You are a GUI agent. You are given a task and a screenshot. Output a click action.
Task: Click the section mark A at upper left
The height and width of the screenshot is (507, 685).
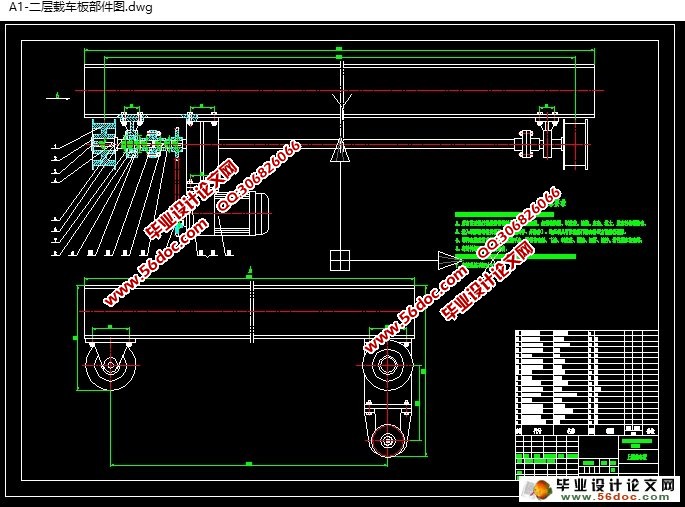point(58,97)
